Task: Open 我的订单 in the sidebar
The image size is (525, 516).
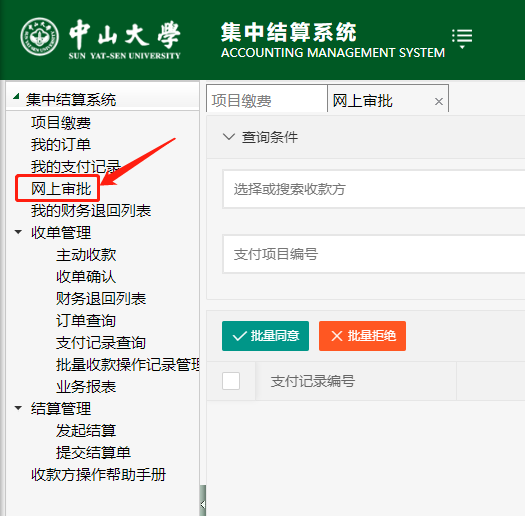Action: point(61,145)
